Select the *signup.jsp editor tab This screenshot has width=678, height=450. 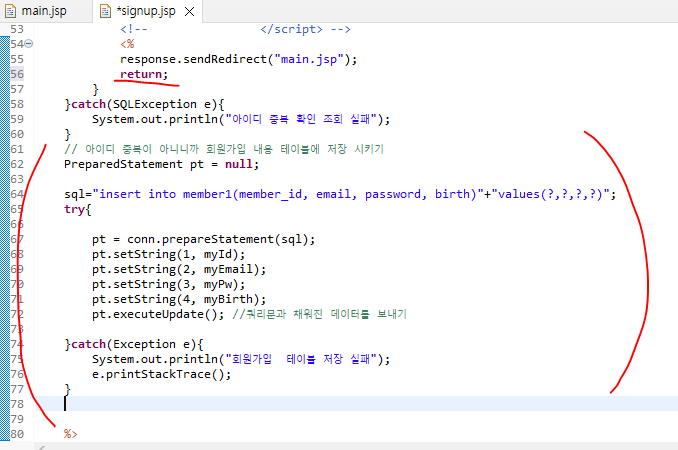pos(146,11)
